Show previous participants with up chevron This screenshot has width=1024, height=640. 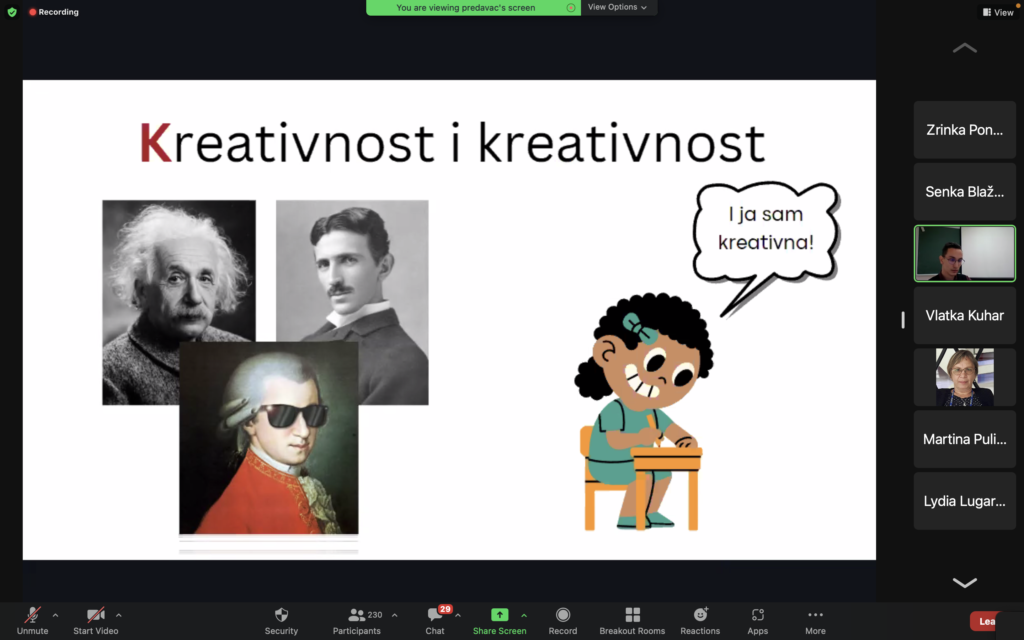coord(965,48)
